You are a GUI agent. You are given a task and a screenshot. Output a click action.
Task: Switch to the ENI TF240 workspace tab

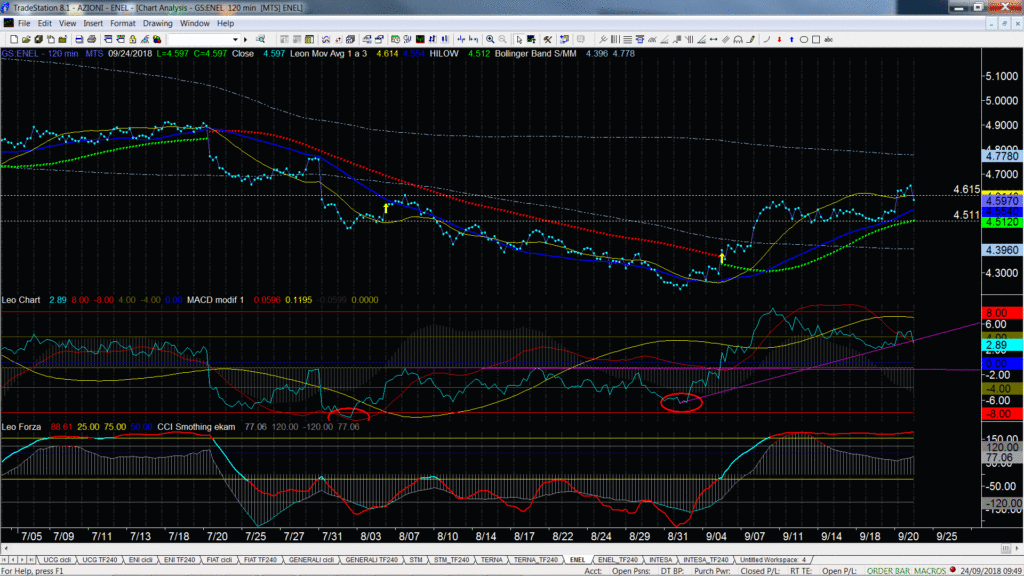pyautogui.click(x=180, y=560)
